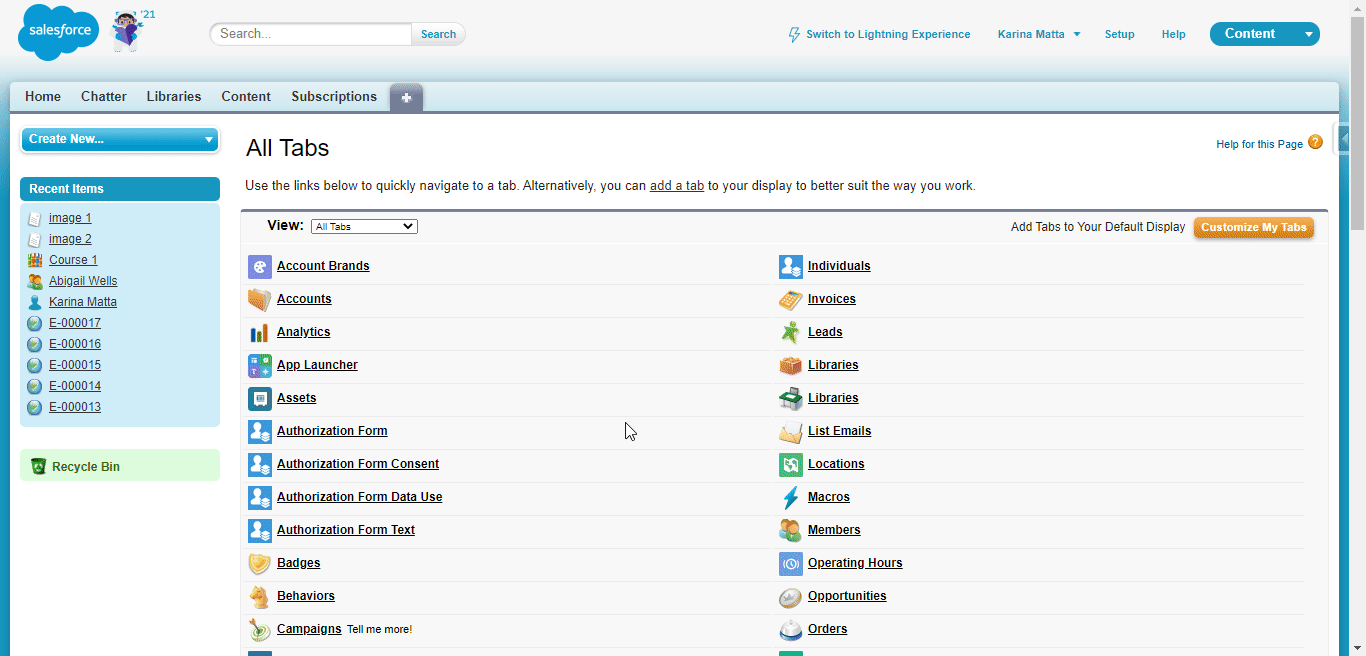Open recent item E-000017
This screenshot has width=1366, height=656.
tap(75, 323)
